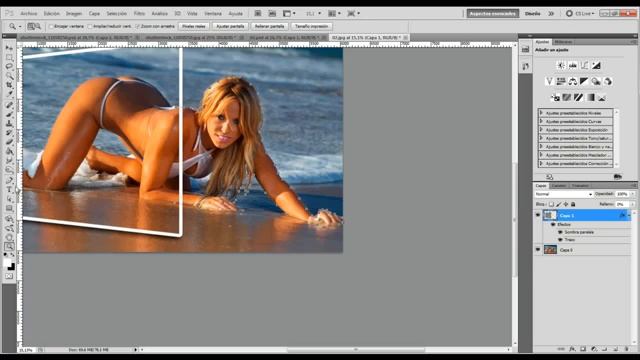This screenshot has width=640, height=360.
Task: Toggle Encajar ventana checkbox
Action: tap(51, 27)
